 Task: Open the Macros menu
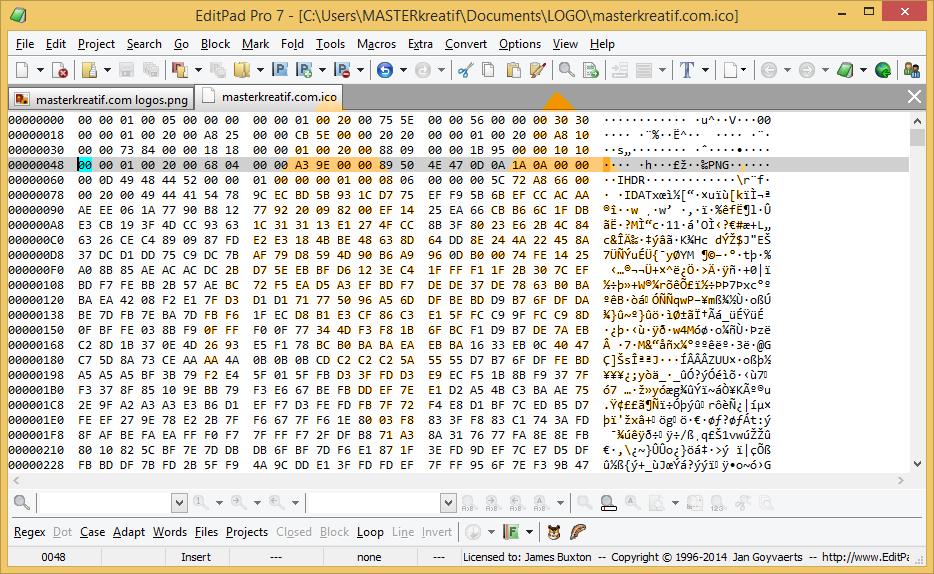point(376,44)
